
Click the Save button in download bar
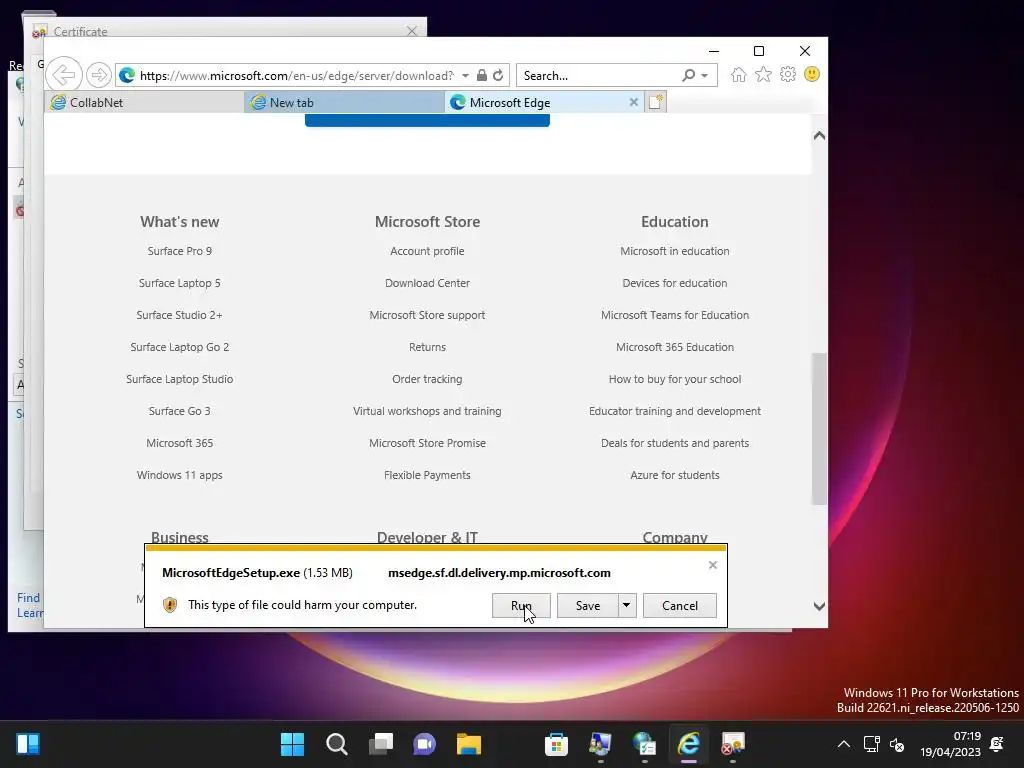pos(588,605)
